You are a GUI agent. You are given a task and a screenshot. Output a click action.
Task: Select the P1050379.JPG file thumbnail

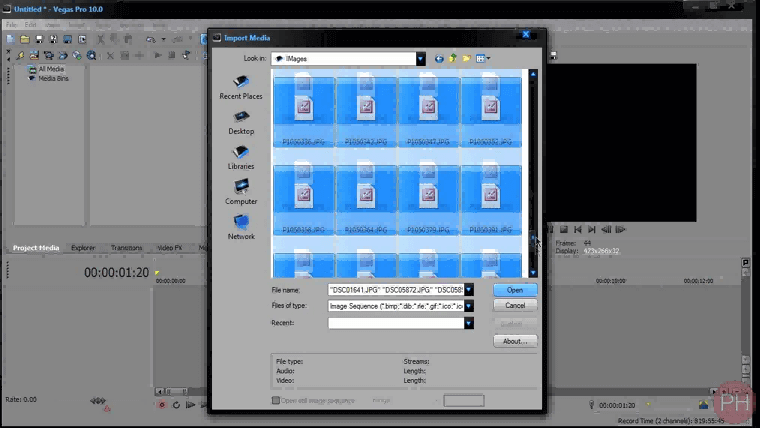click(x=428, y=200)
